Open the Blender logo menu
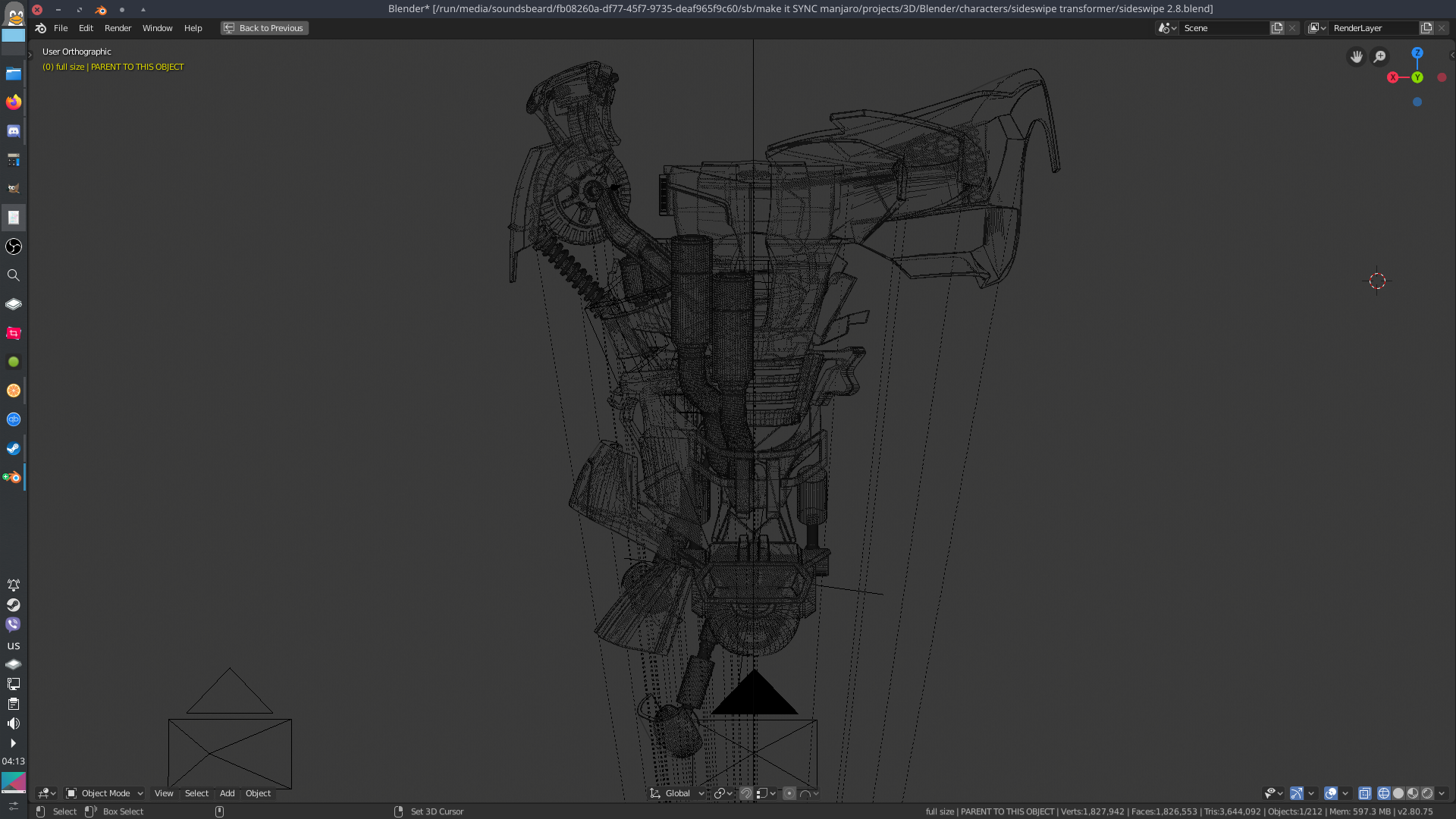 point(41,28)
